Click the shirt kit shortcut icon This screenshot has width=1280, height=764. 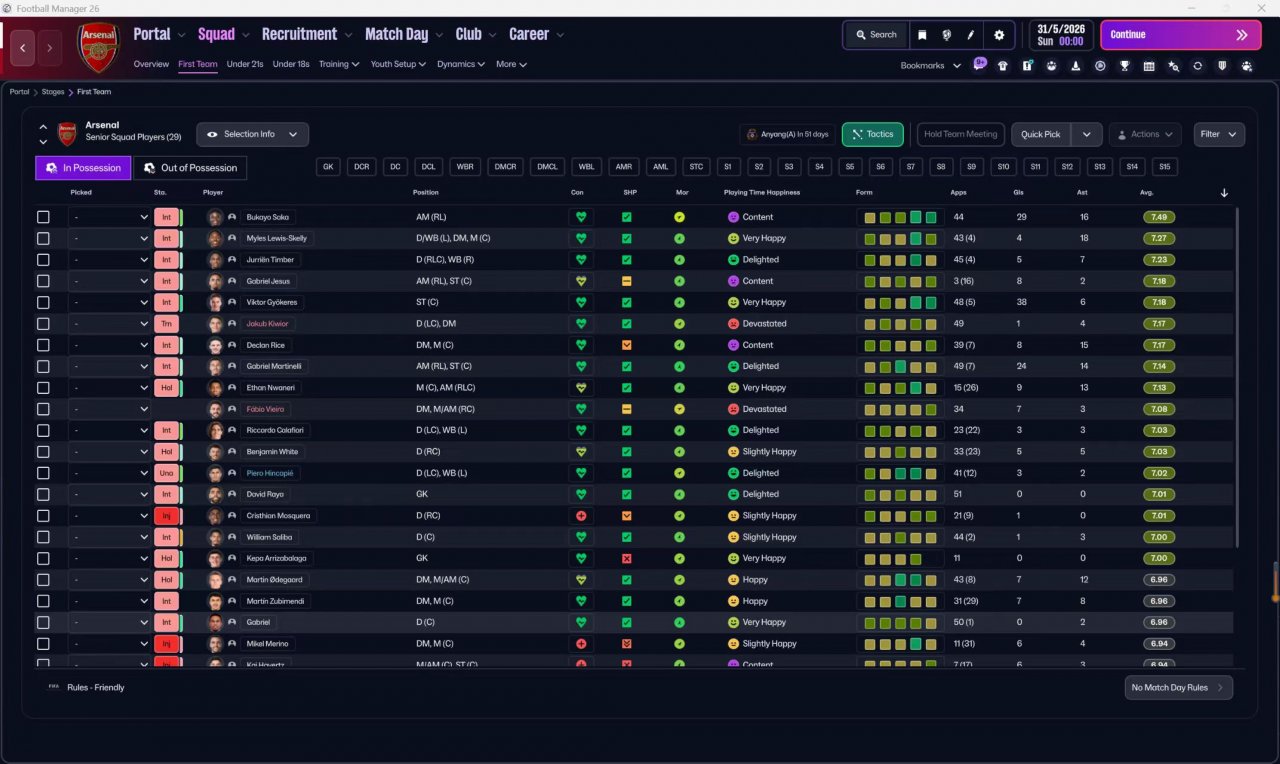point(1001,66)
